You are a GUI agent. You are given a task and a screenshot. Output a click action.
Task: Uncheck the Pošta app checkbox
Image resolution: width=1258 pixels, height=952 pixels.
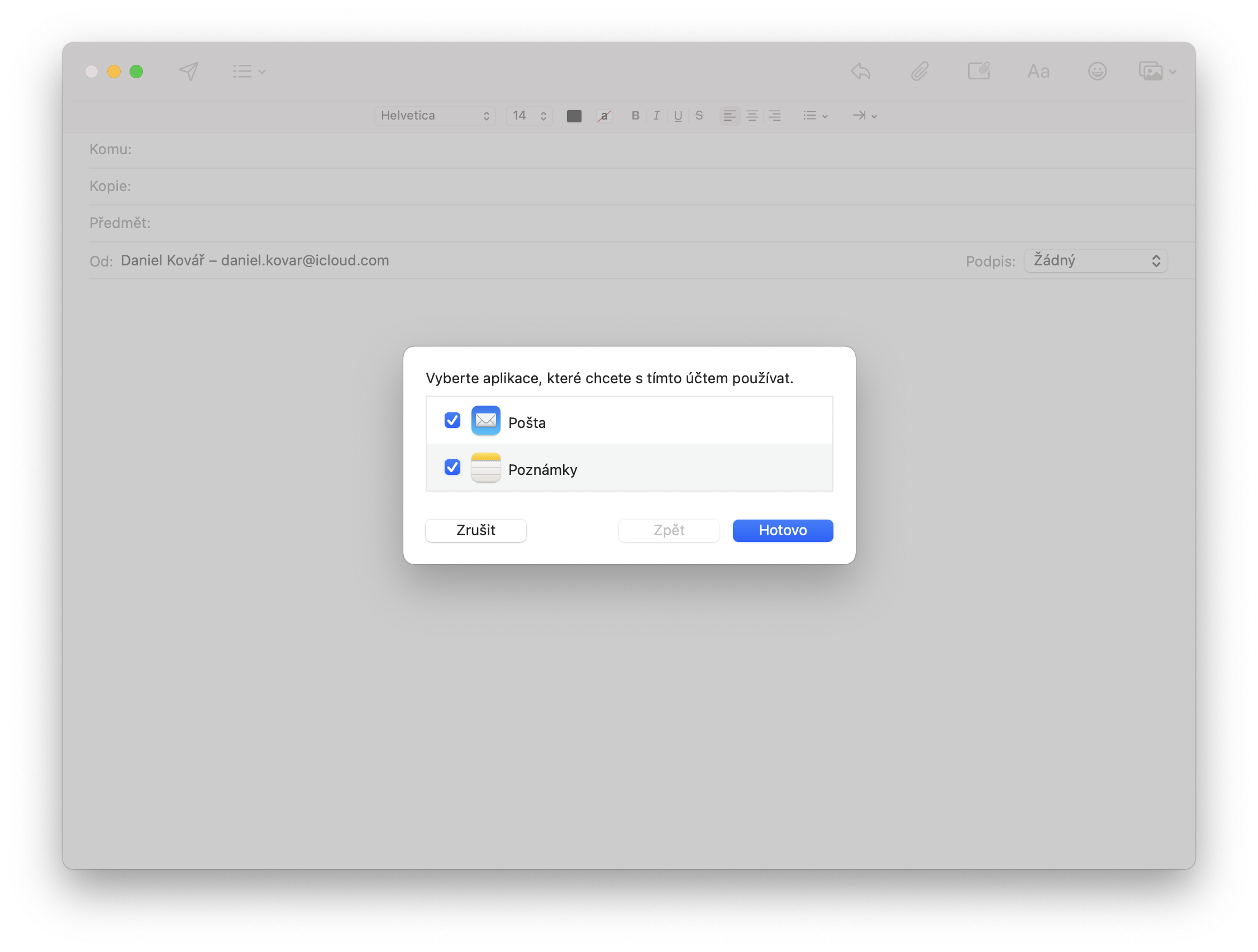tap(452, 420)
